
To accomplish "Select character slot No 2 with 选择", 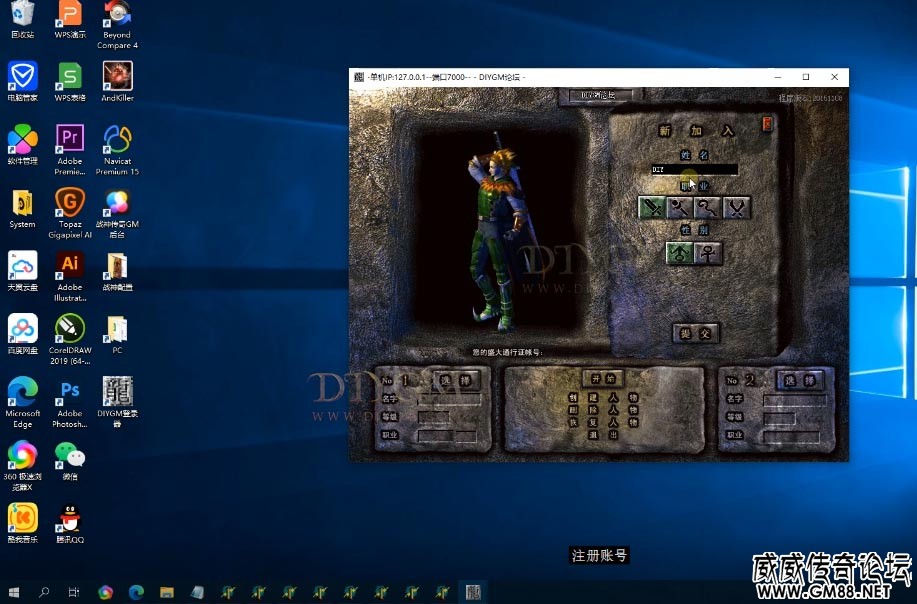I will tap(800, 381).
